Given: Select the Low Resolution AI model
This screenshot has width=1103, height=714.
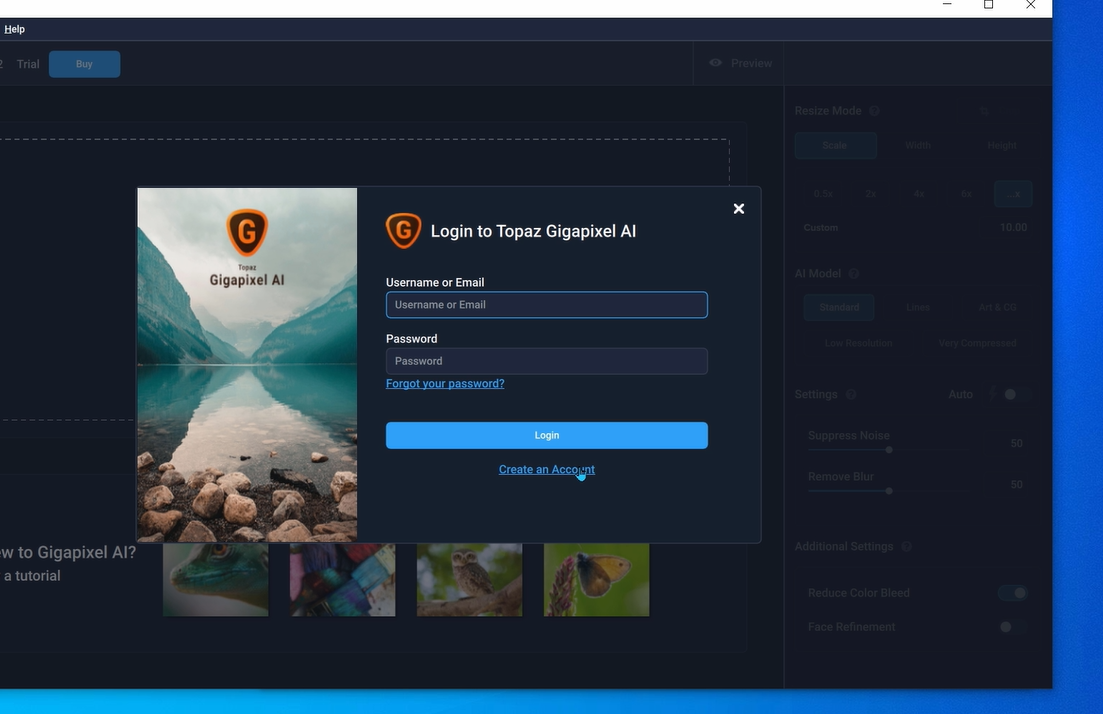Looking at the screenshot, I should pyautogui.click(x=859, y=343).
